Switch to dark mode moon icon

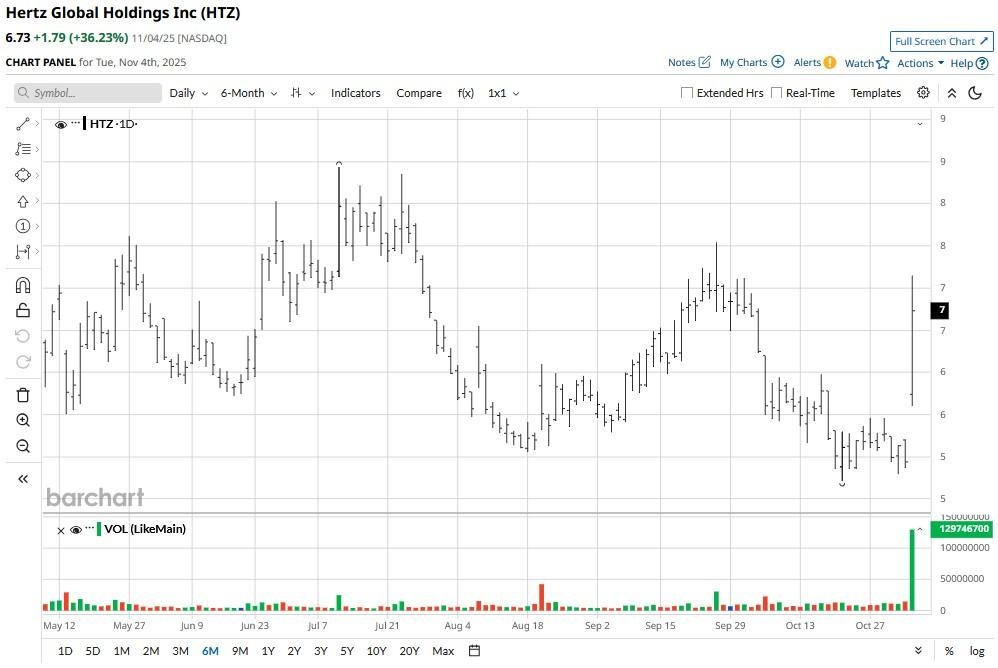(x=975, y=93)
